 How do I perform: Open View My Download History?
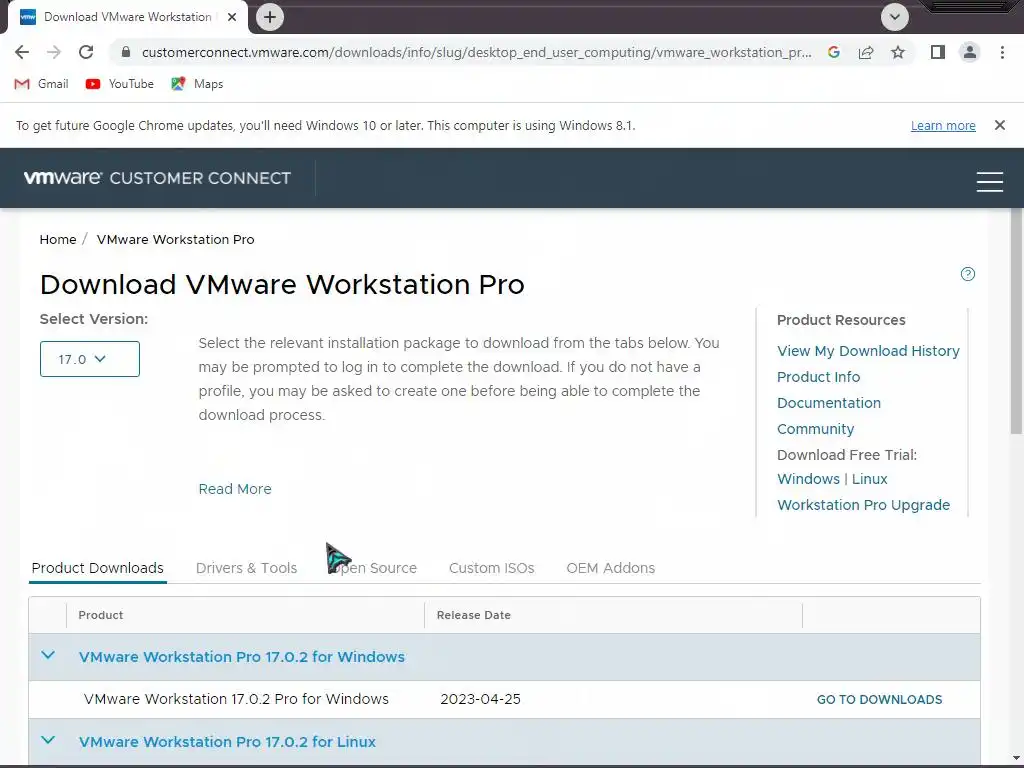[868, 351]
